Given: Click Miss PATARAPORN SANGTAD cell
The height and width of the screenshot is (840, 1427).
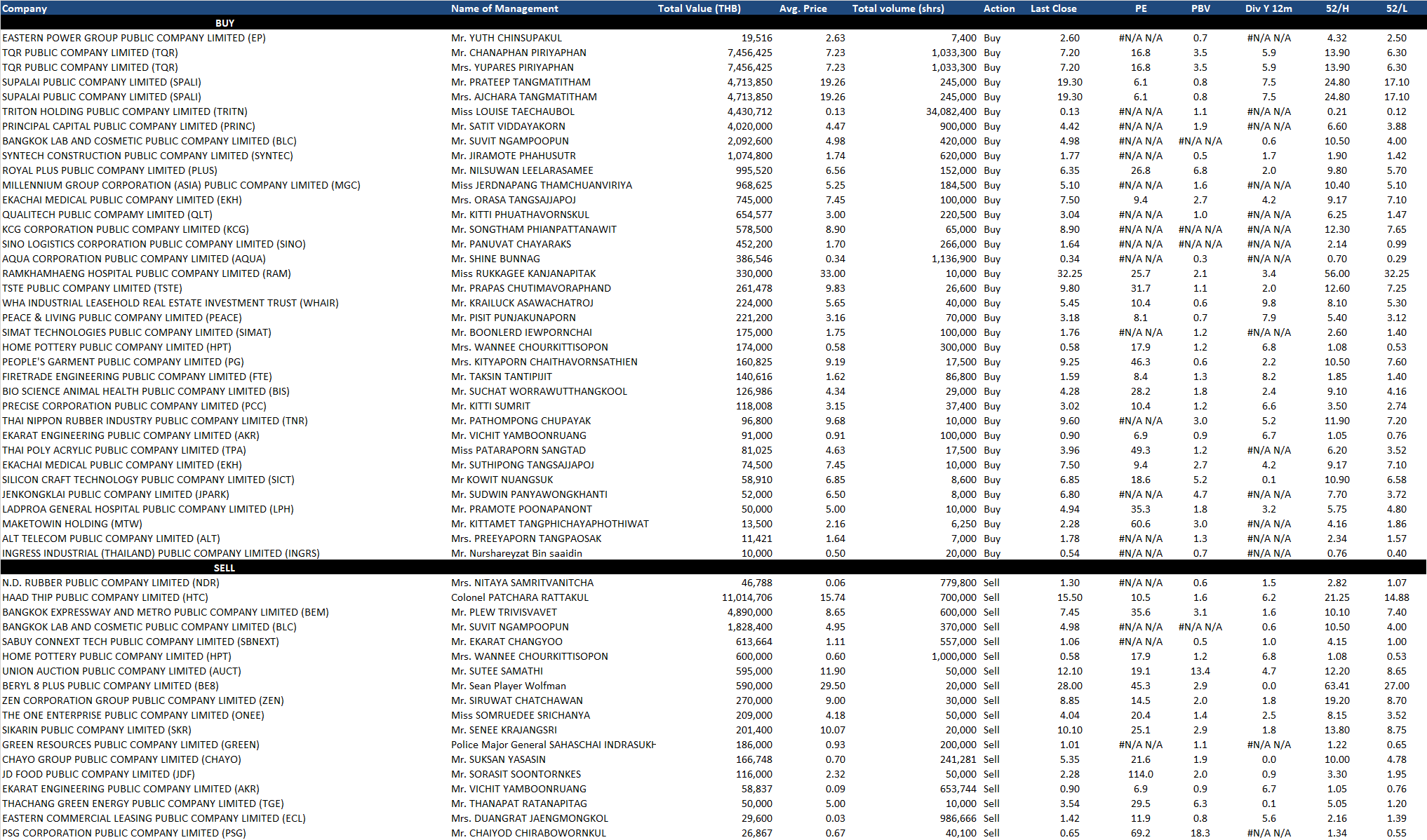Looking at the screenshot, I should coord(518,450).
